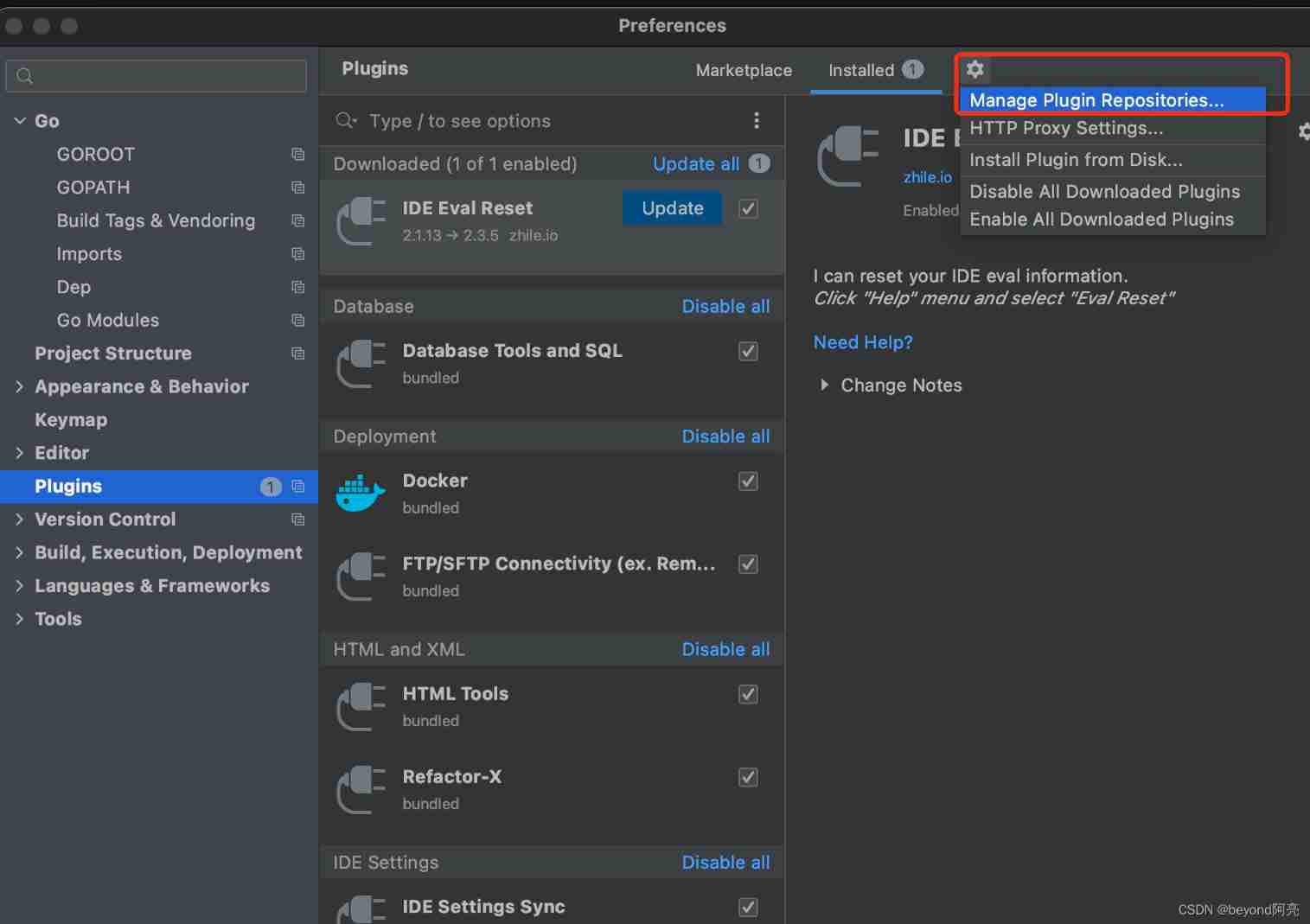
Task: Click the project-level icon beside Imports
Action: pyautogui.click(x=298, y=254)
